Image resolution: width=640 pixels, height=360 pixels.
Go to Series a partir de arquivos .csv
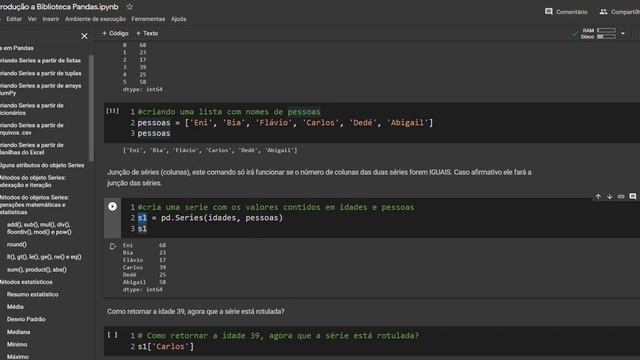(32, 129)
